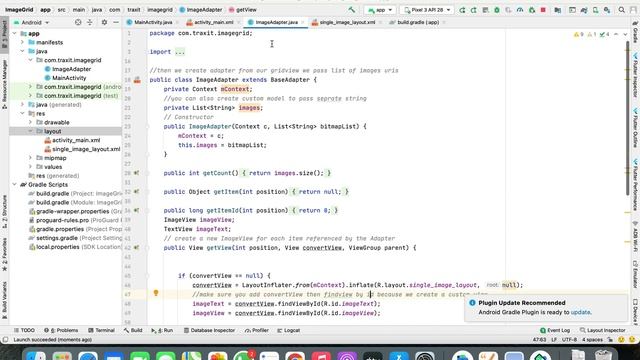Open the Event Log button
This screenshot has height=360, width=640.
point(555,330)
